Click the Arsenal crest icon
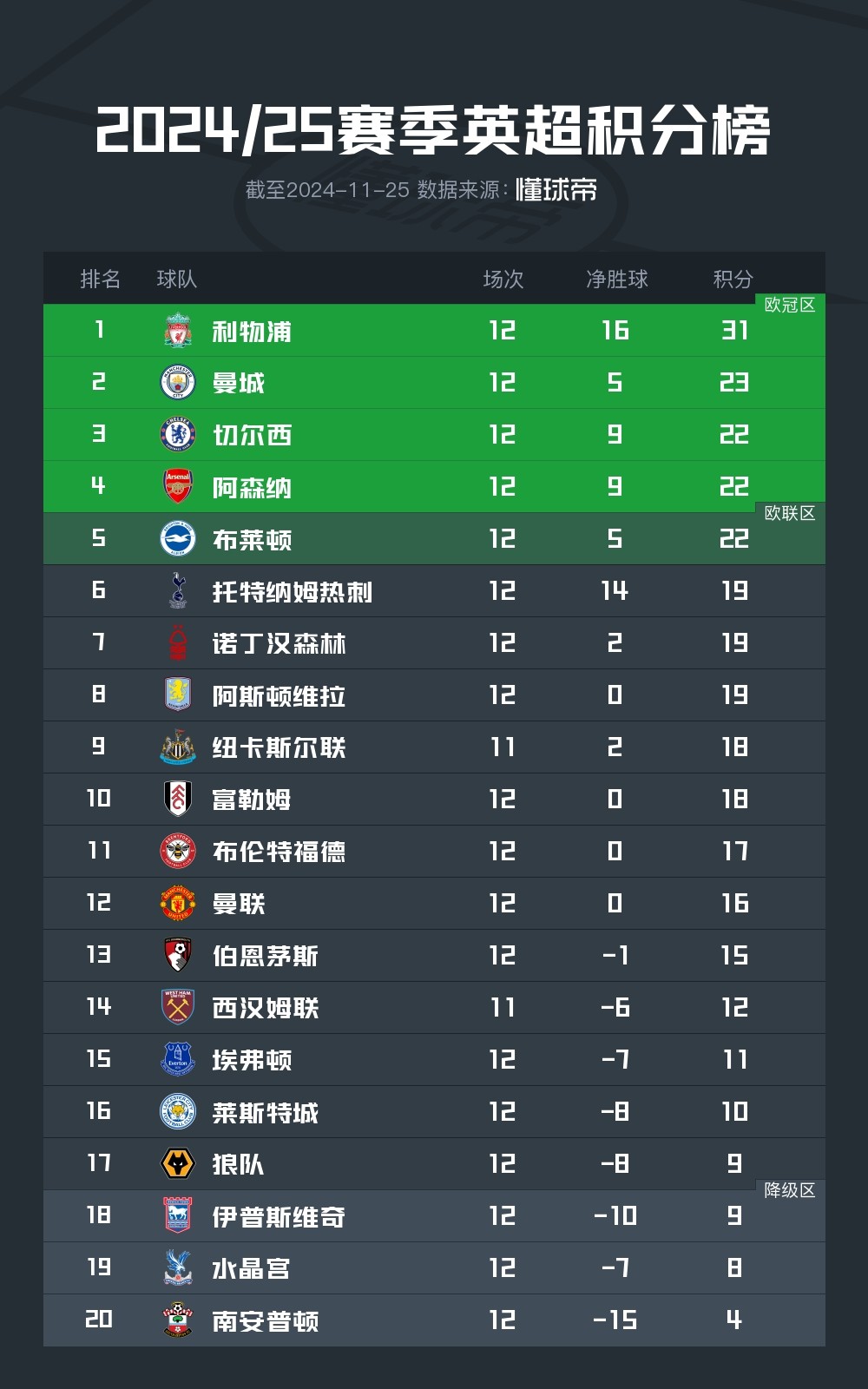 [x=178, y=487]
